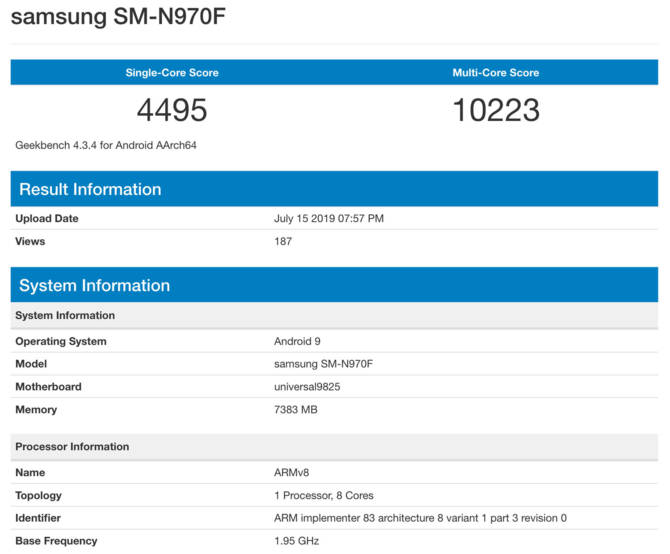Select the 'ARMv8' processor name
670x554 pixels.
click(291, 472)
